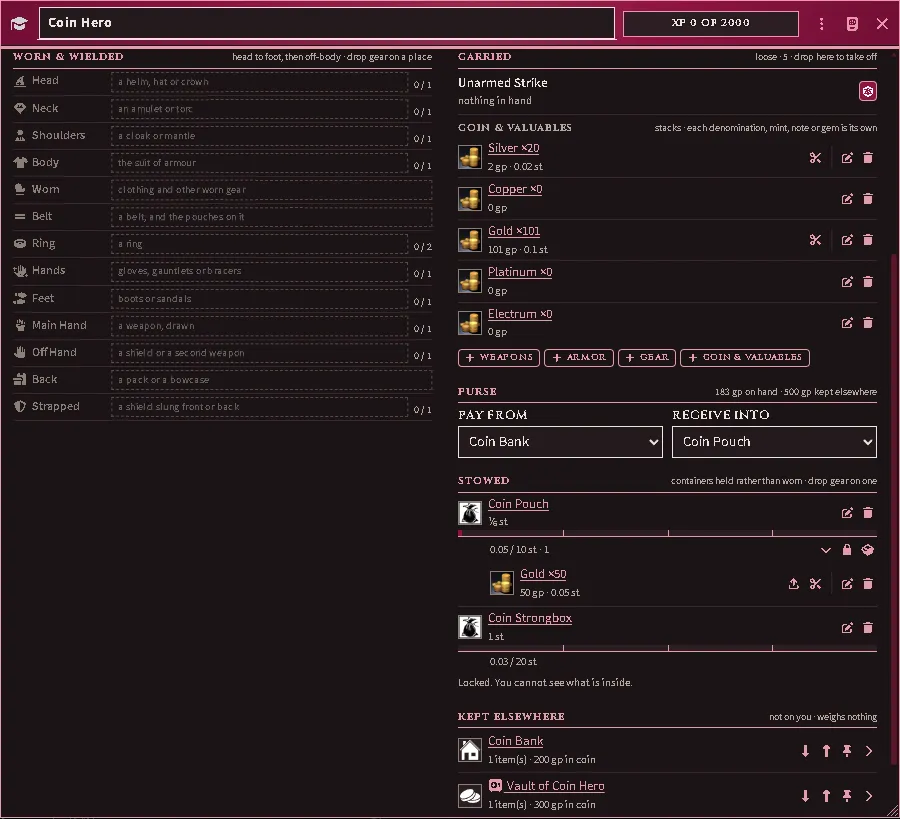The height and width of the screenshot is (819, 900).
Task: Edit the Silver ×20 entry
Action: [847, 158]
